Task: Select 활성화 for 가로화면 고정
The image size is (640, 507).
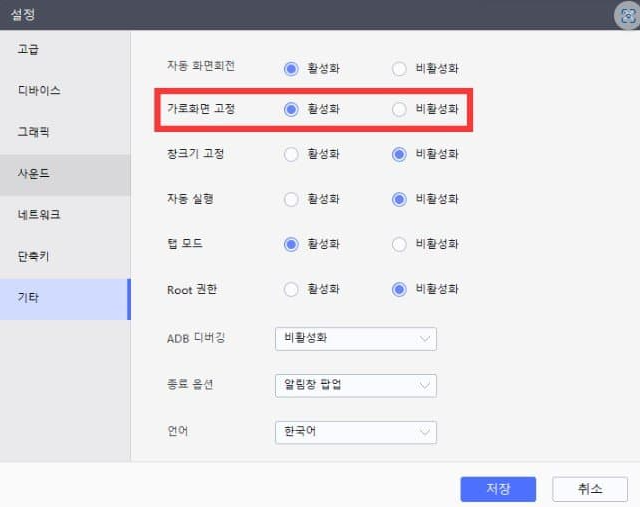Action: tap(291, 109)
